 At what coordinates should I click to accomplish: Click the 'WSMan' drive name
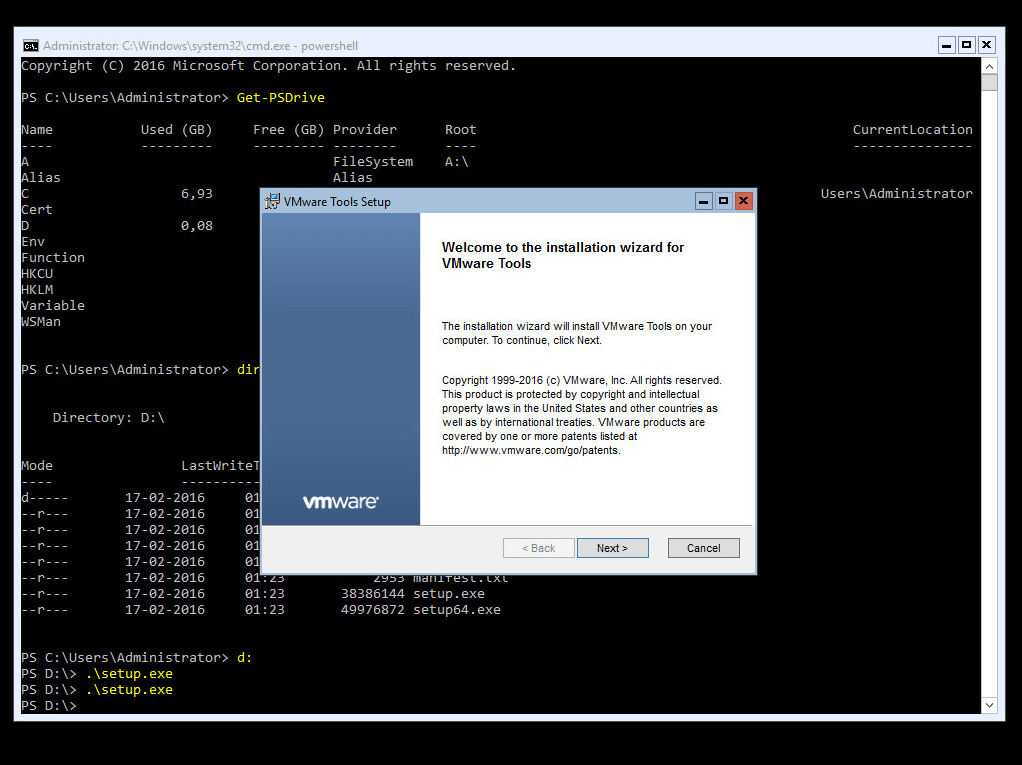point(41,322)
